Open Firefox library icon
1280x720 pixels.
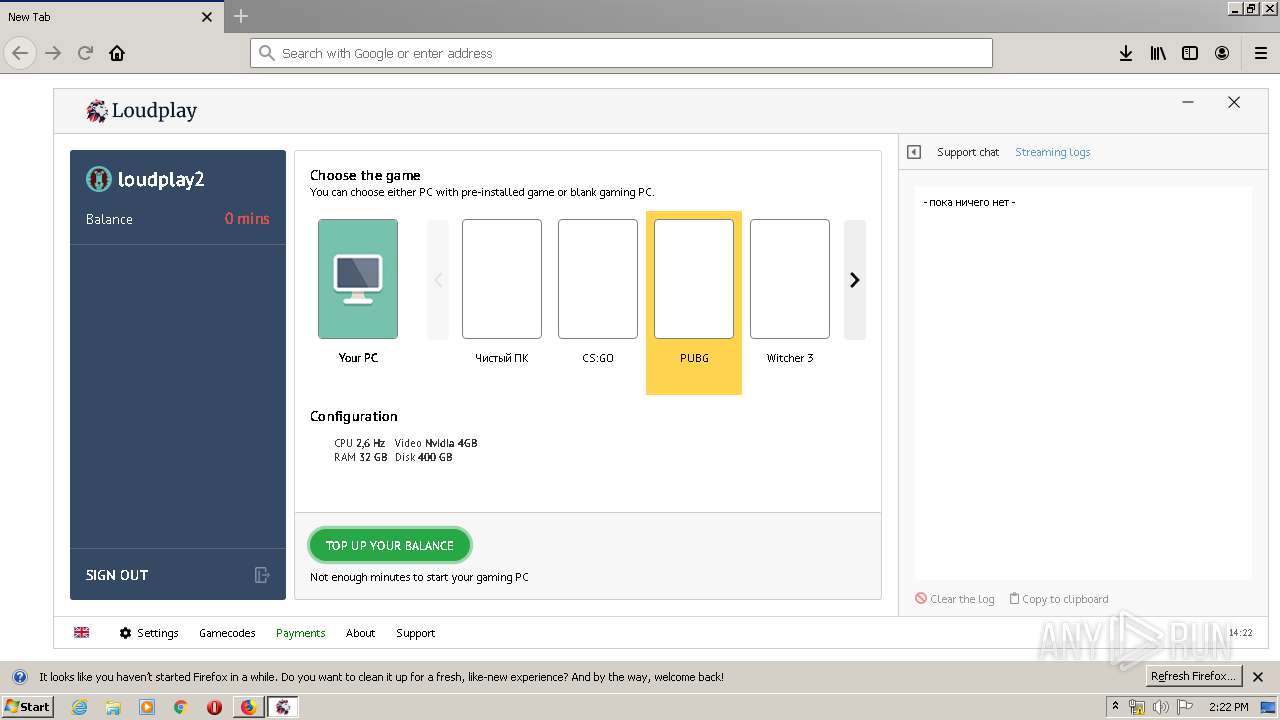(x=1158, y=53)
